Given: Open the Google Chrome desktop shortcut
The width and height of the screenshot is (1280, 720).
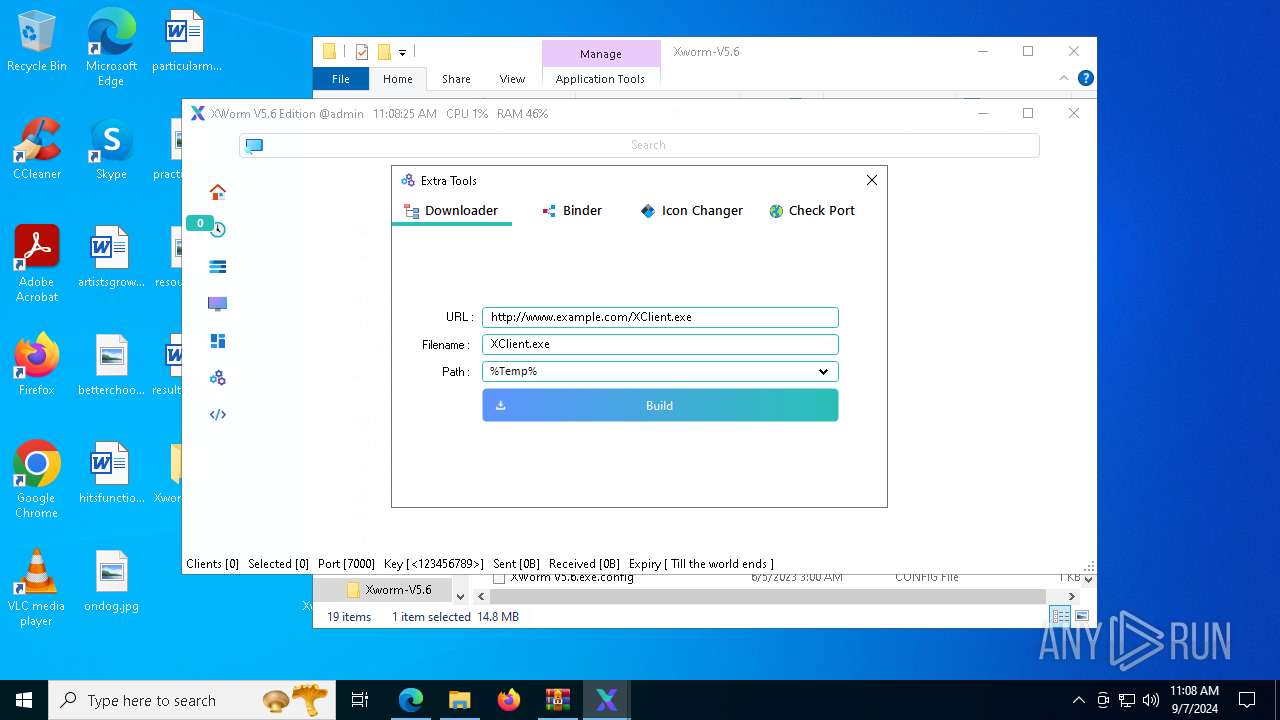Looking at the screenshot, I should (x=37, y=481).
